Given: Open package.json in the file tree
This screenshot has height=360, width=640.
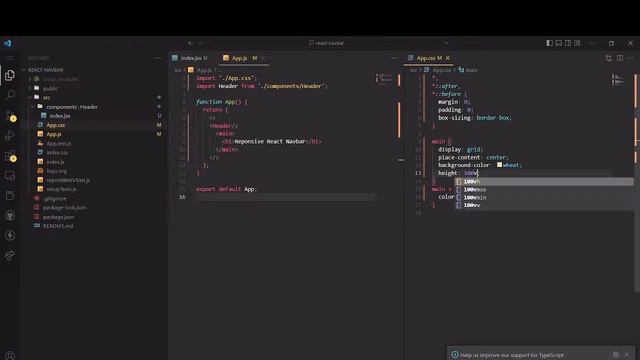Looking at the screenshot, I should [x=58, y=217].
